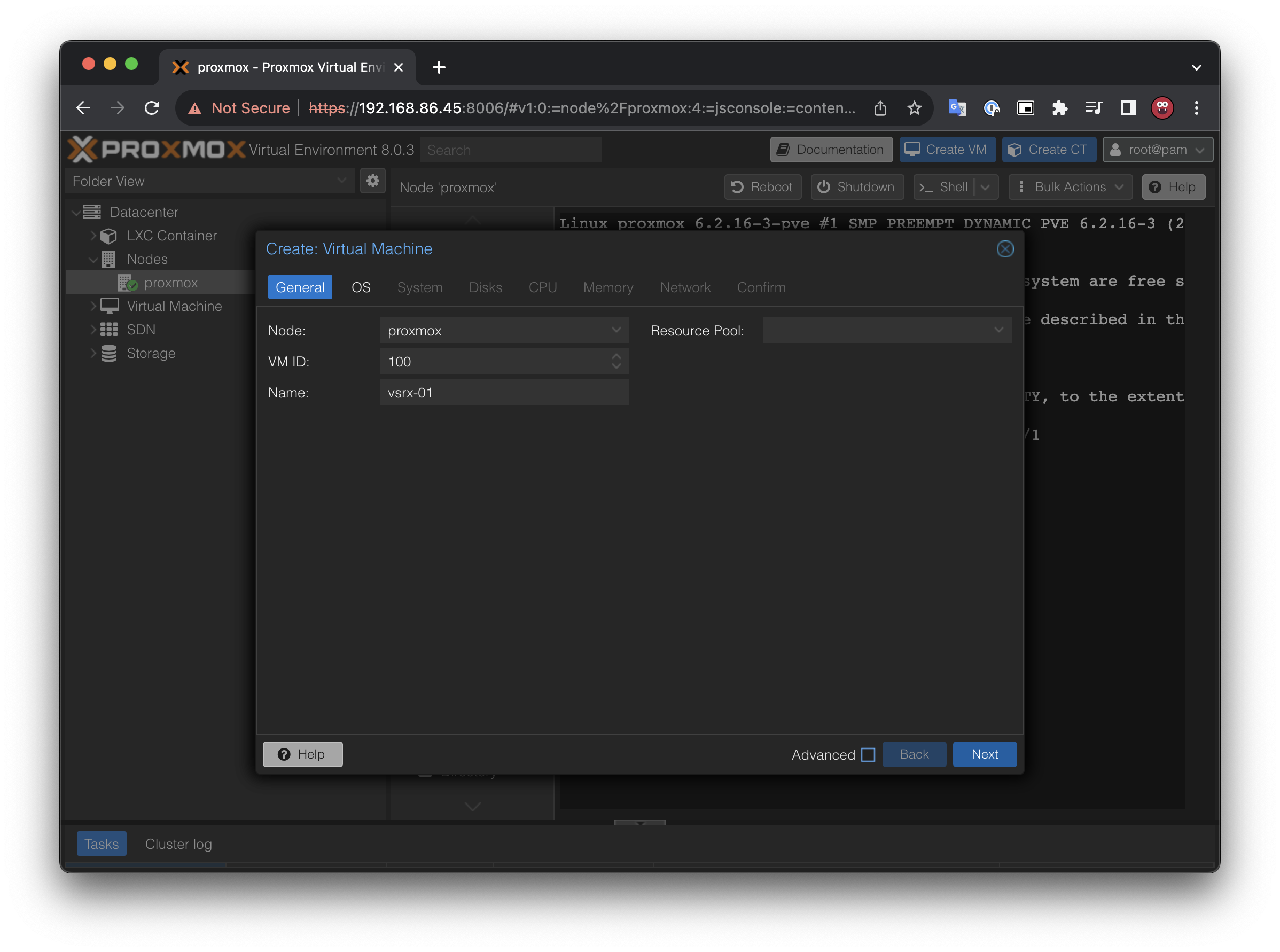The image size is (1280, 952).
Task: Close the Create Virtual Machine dialog
Action: pos(1004,249)
